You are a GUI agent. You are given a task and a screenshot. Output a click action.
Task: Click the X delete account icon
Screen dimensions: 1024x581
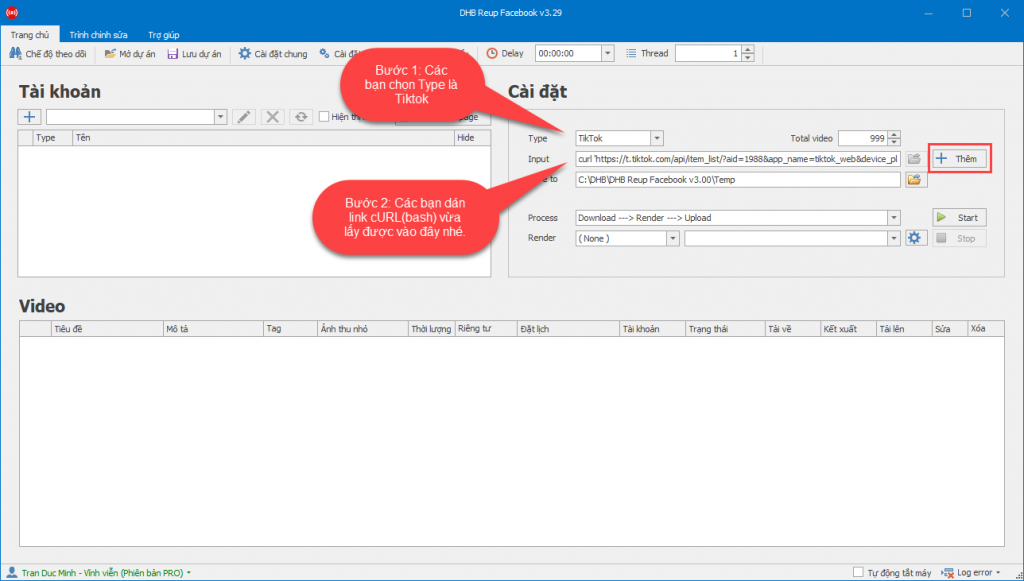pyautogui.click(x=272, y=117)
